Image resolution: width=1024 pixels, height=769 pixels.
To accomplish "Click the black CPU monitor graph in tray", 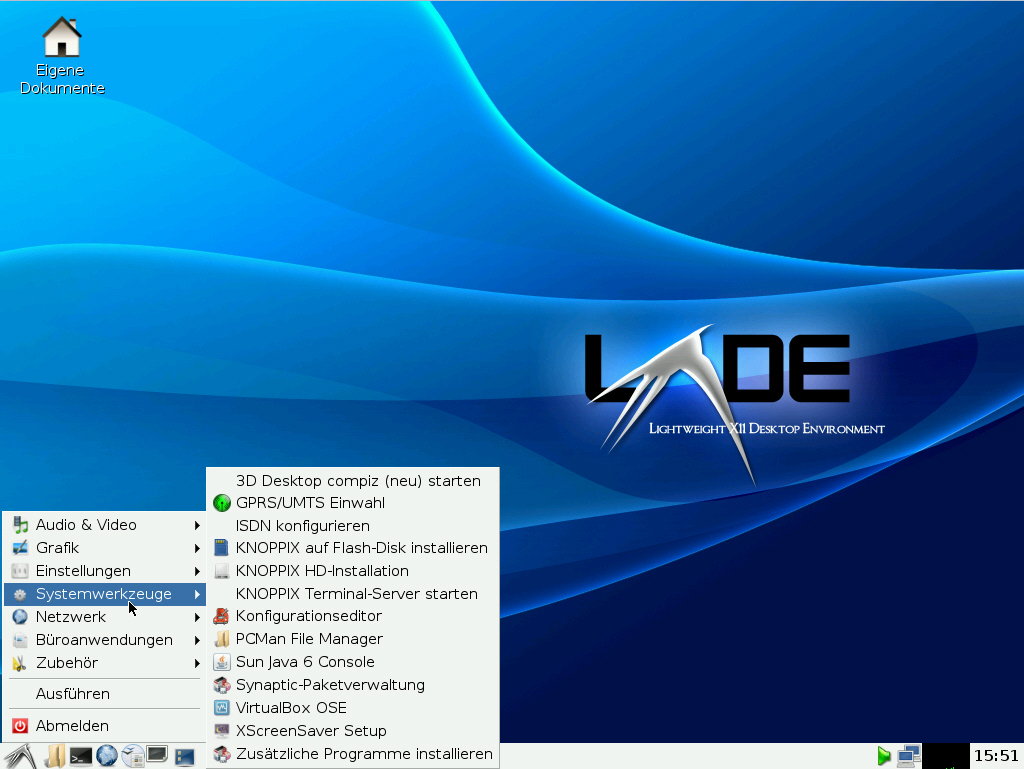I will coord(946,756).
